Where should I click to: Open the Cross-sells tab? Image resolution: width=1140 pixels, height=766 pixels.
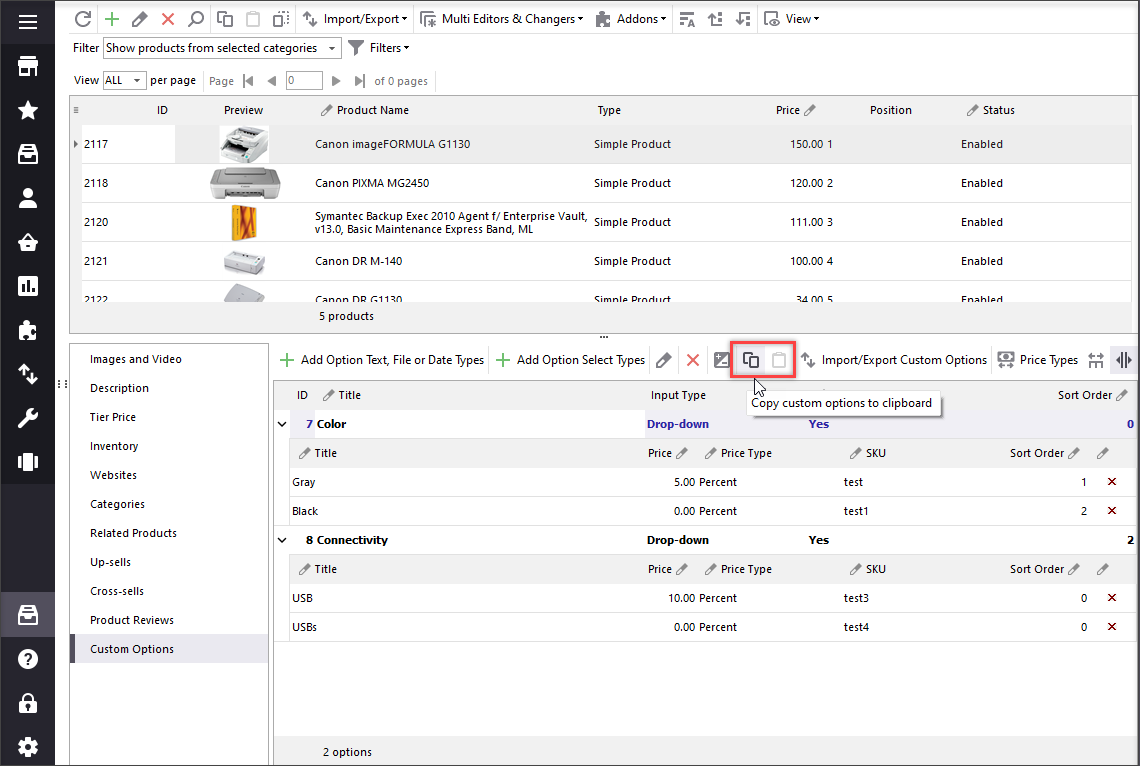pyautogui.click(x=117, y=592)
